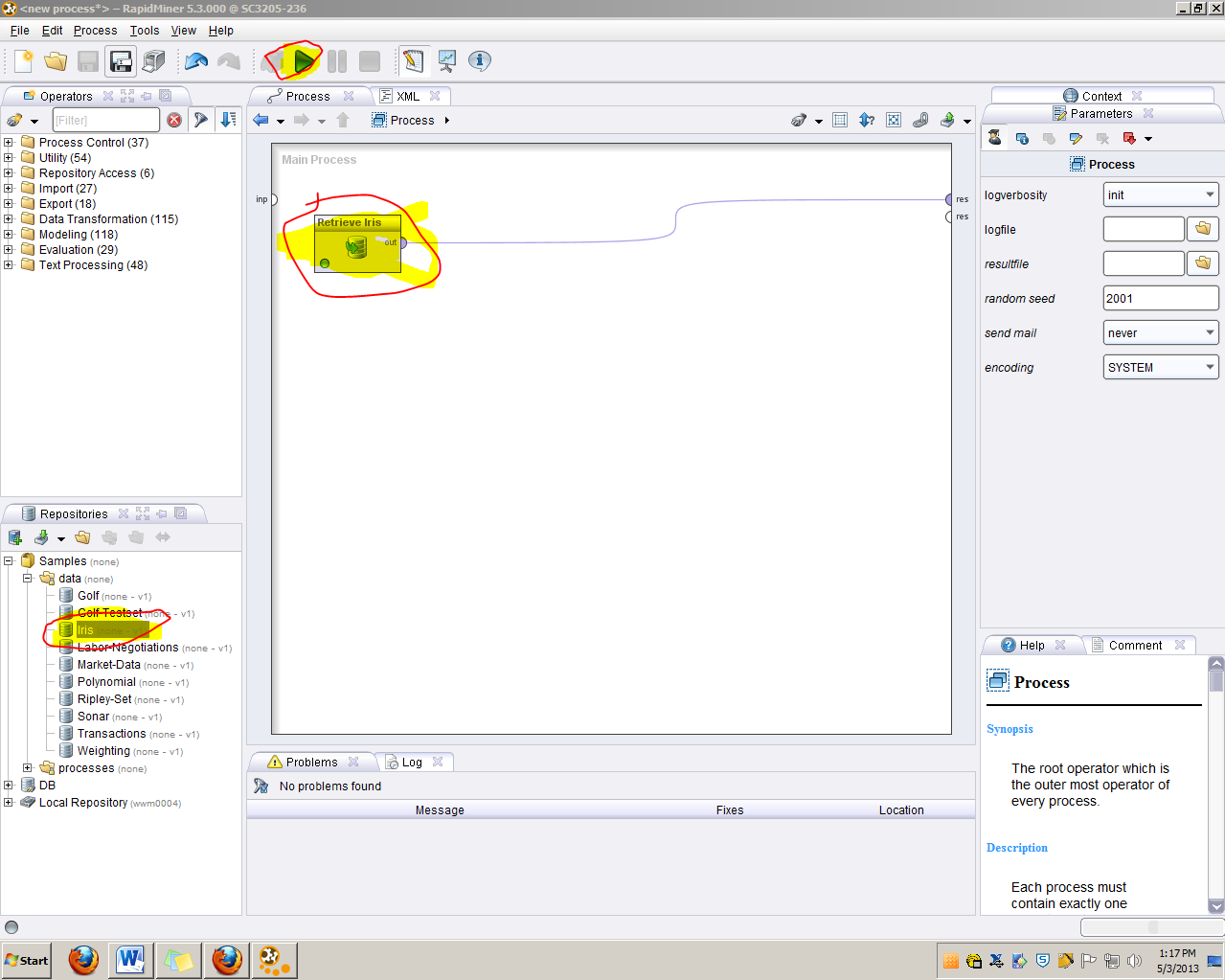Toggle expert mode icon in Parameters
The image size is (1225, 980).
pyautogui.click(x=995, y=137)
